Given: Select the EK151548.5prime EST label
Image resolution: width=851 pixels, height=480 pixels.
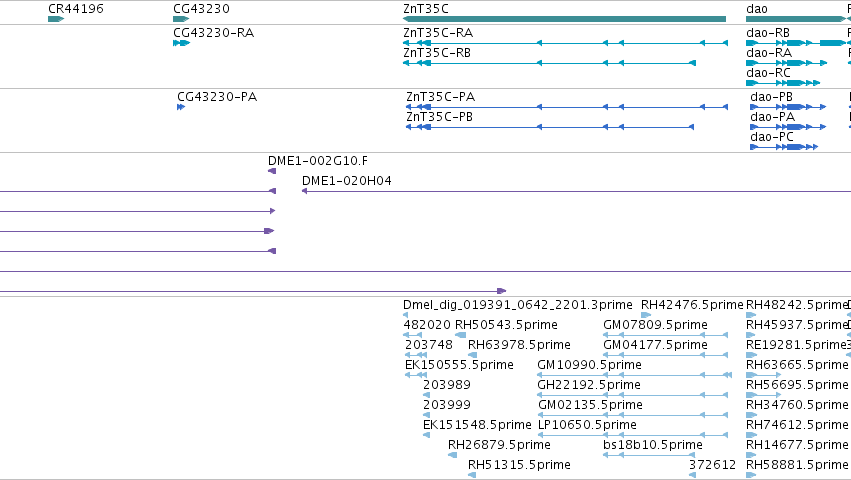Looking at the screenshot, I should (477, 425).
